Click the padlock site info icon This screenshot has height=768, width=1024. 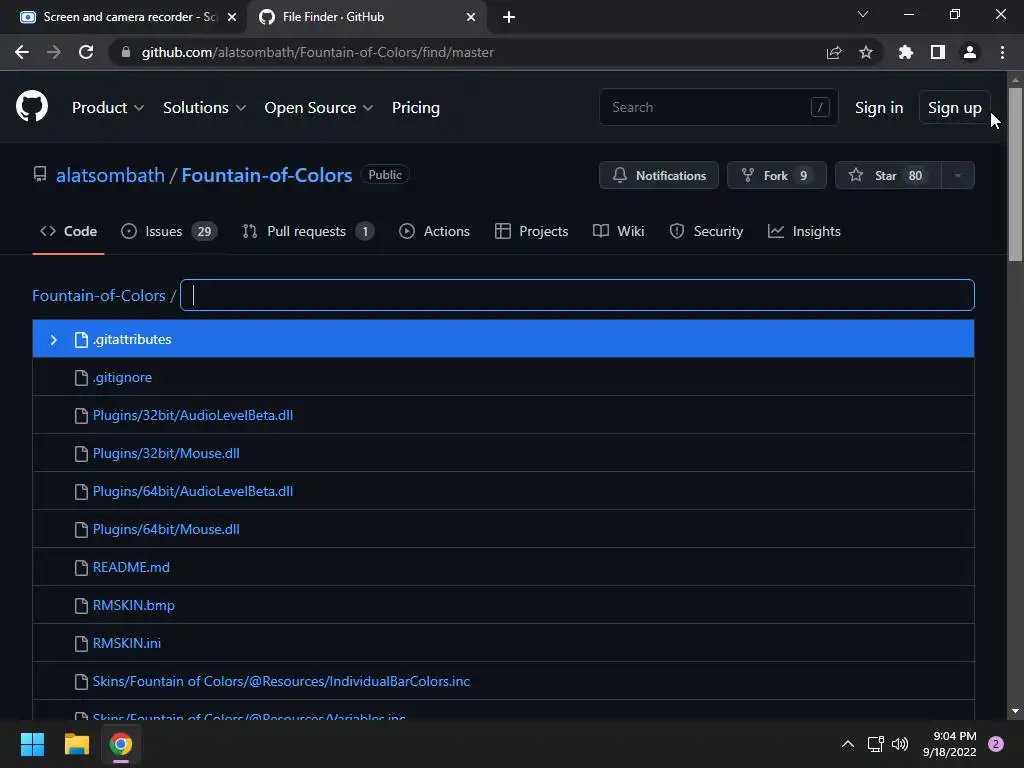pyautogui.click(x=126, y=52)
